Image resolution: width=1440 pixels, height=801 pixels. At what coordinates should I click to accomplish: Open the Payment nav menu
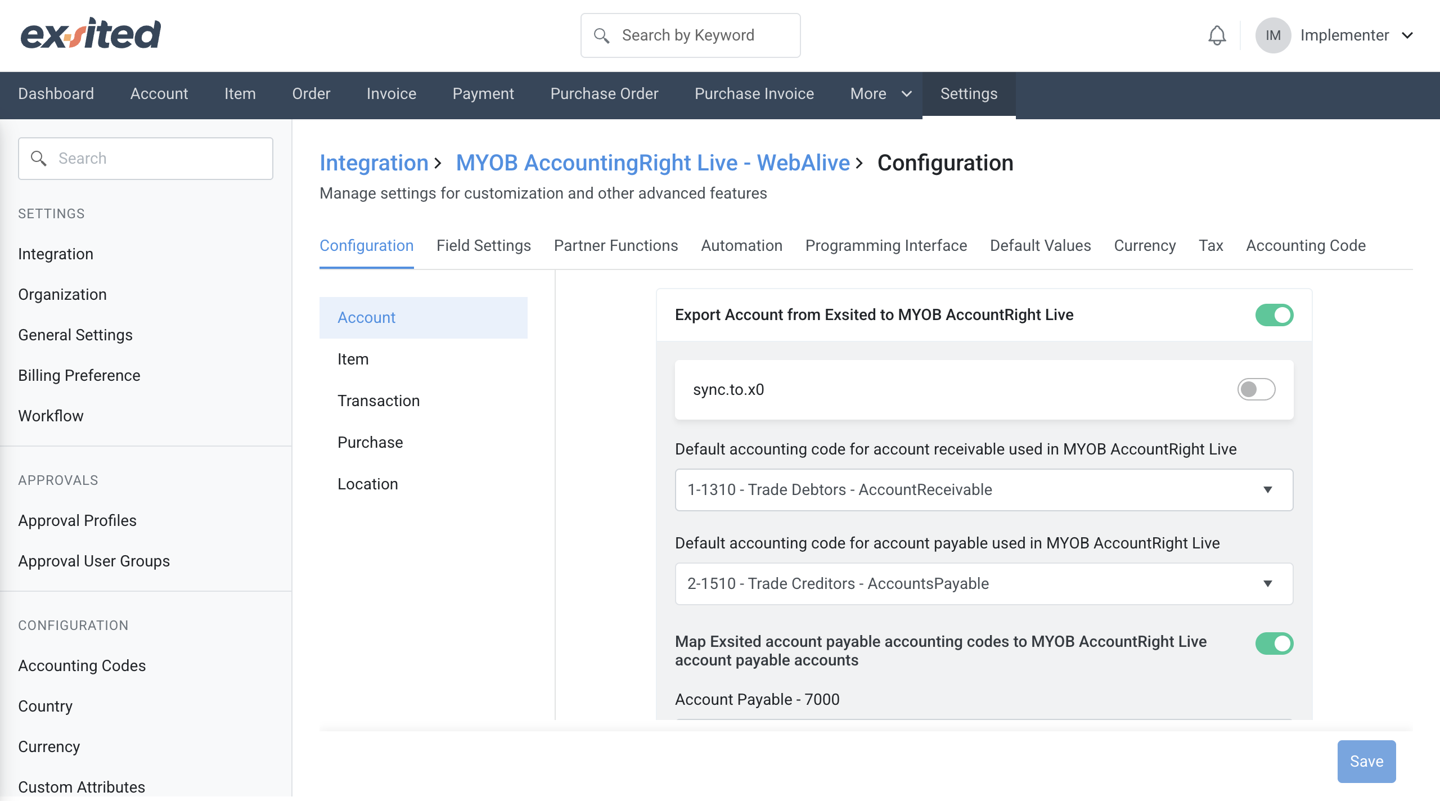[483, 94]
